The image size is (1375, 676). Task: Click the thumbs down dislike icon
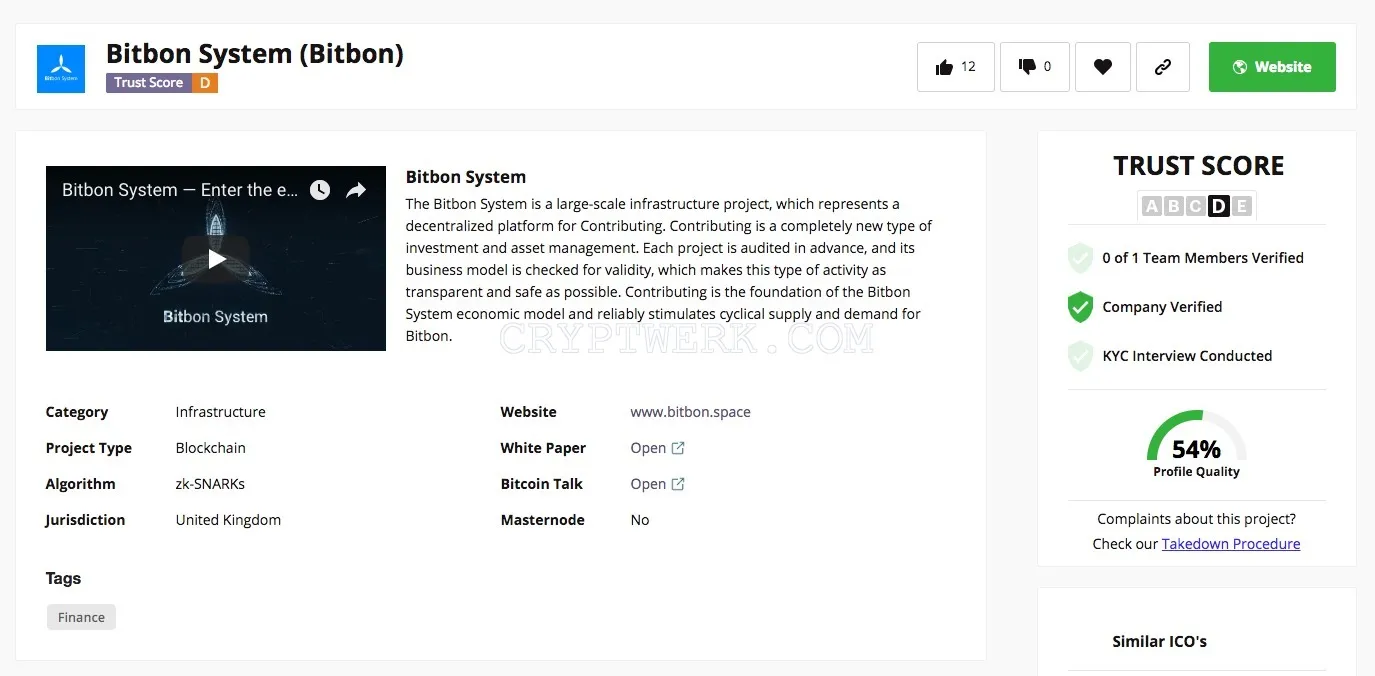[1027, 67]
